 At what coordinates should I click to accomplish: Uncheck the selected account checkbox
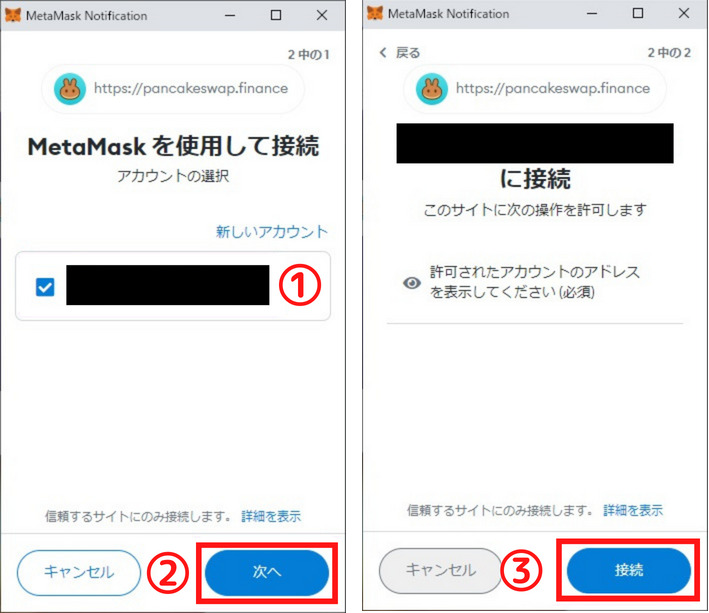point(45,287)
